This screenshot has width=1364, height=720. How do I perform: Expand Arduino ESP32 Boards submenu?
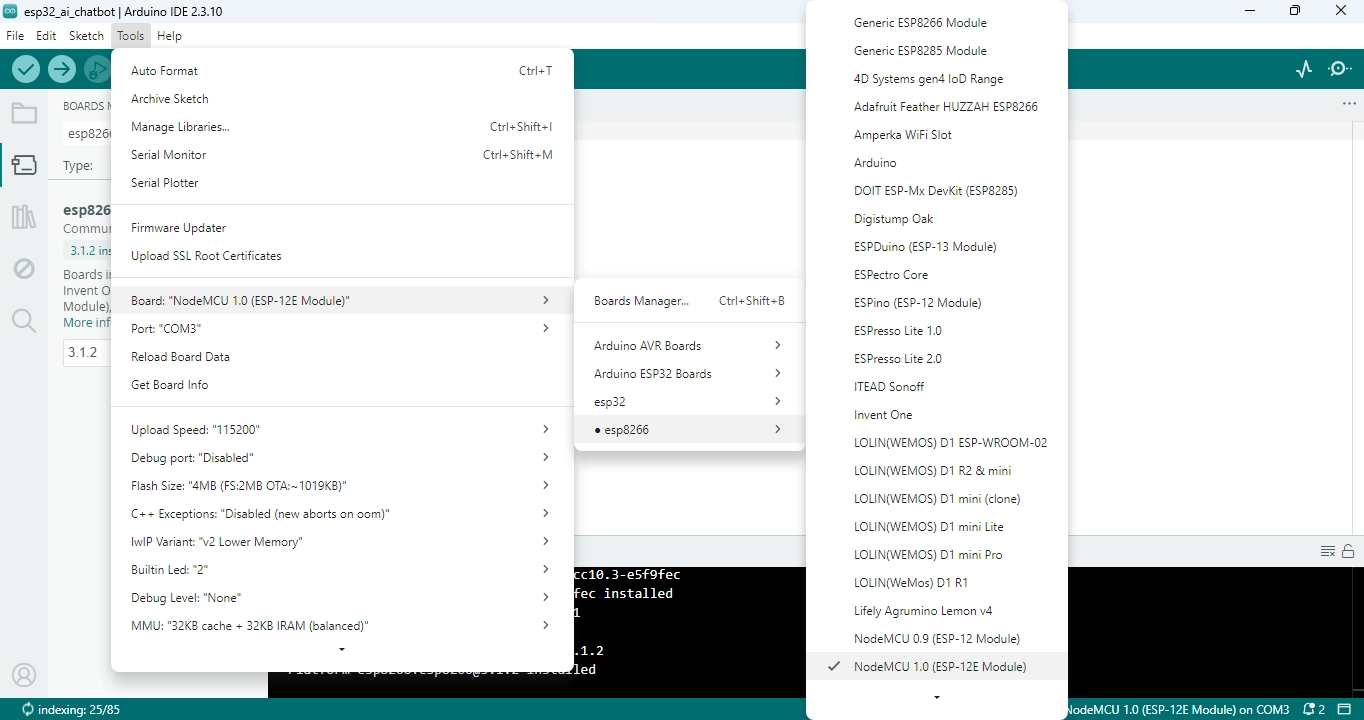[x=689, y=374]
